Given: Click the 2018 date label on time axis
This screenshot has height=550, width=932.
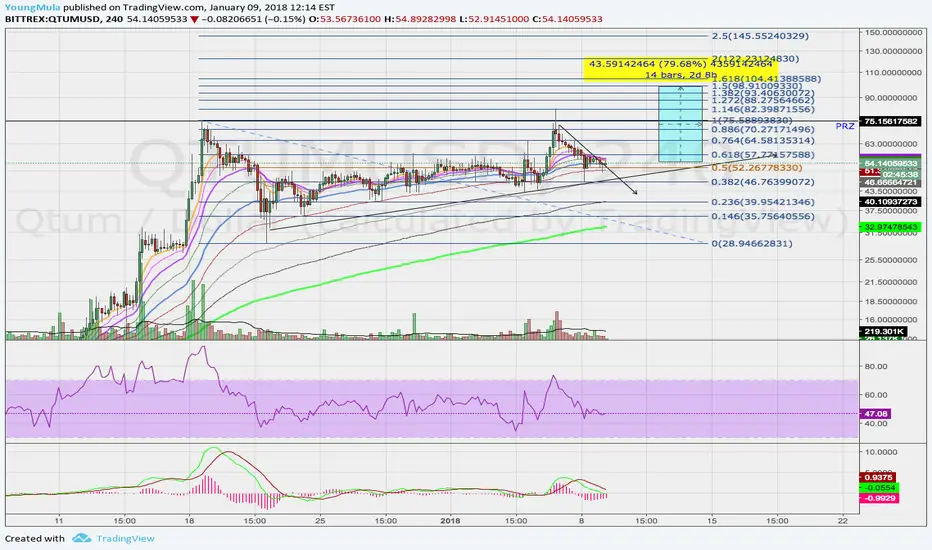Looking at the screenshot, I should point(451,521).
